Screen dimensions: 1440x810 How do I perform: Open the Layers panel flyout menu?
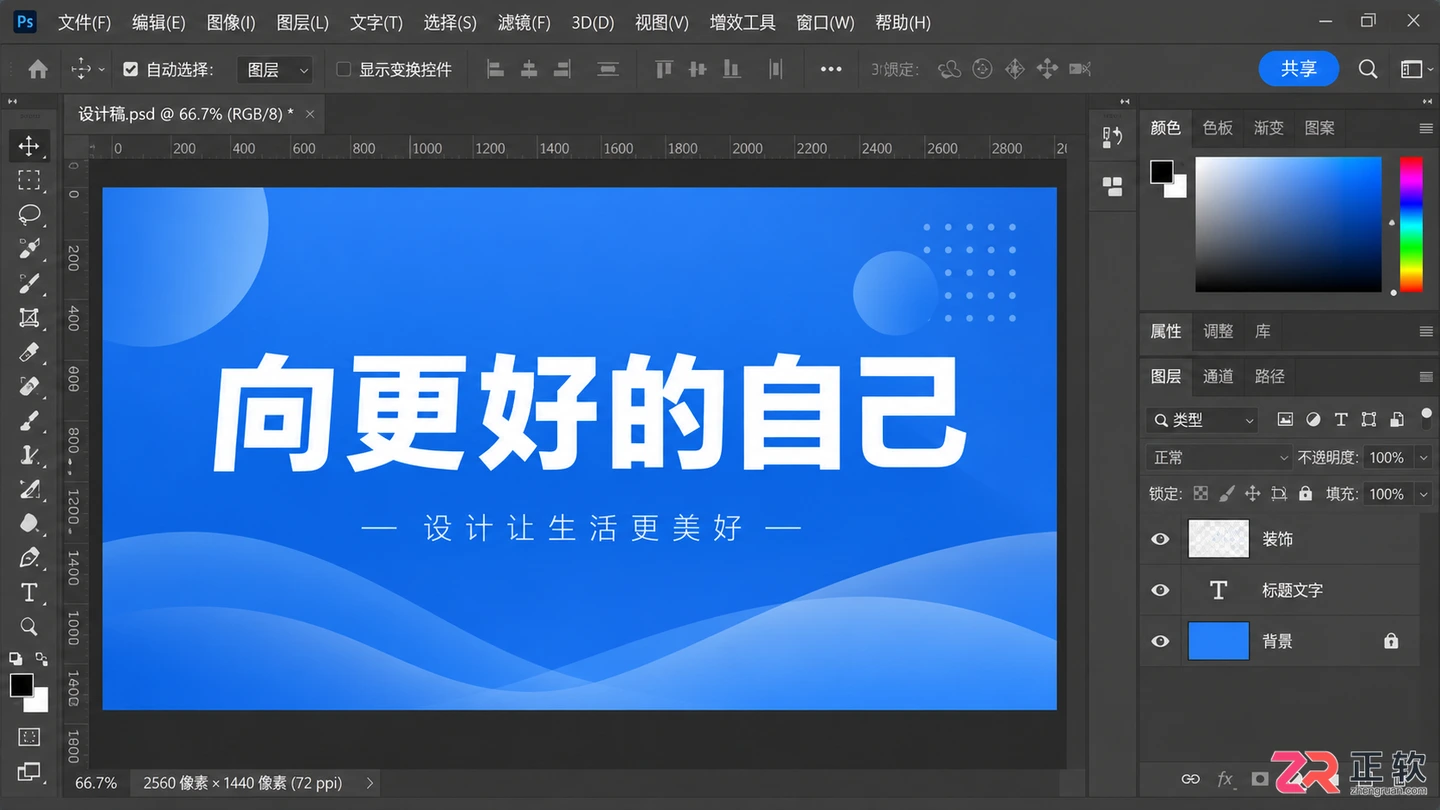[1426, 377]
